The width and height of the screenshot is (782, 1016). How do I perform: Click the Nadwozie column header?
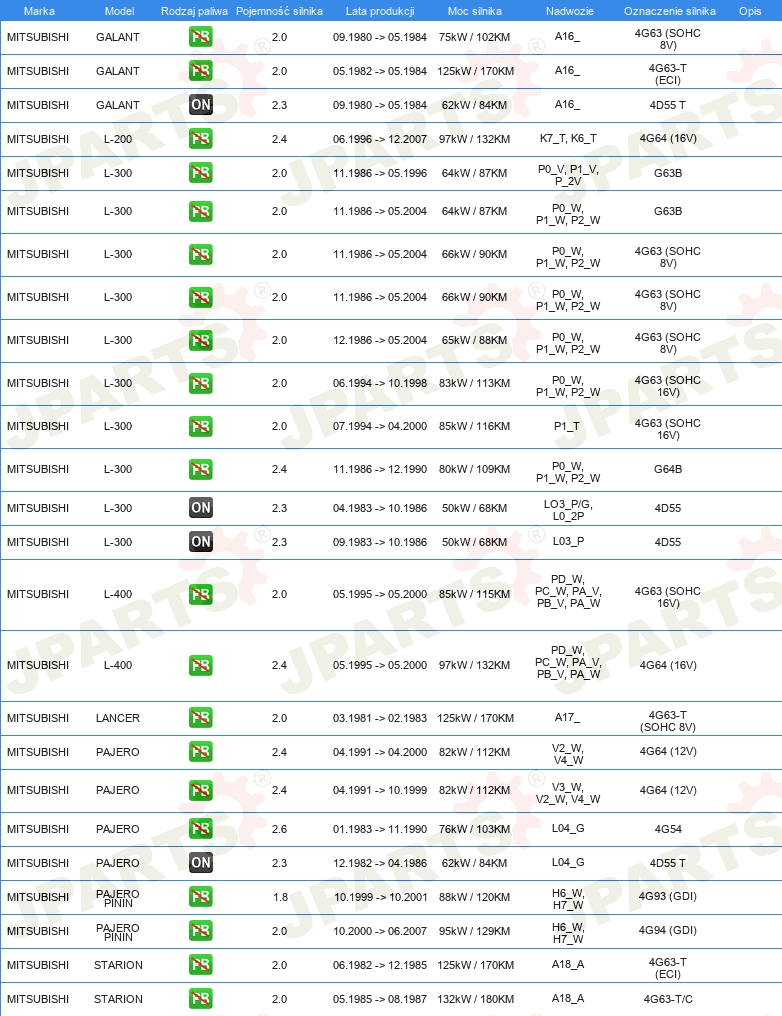click(x=569, y=11)
